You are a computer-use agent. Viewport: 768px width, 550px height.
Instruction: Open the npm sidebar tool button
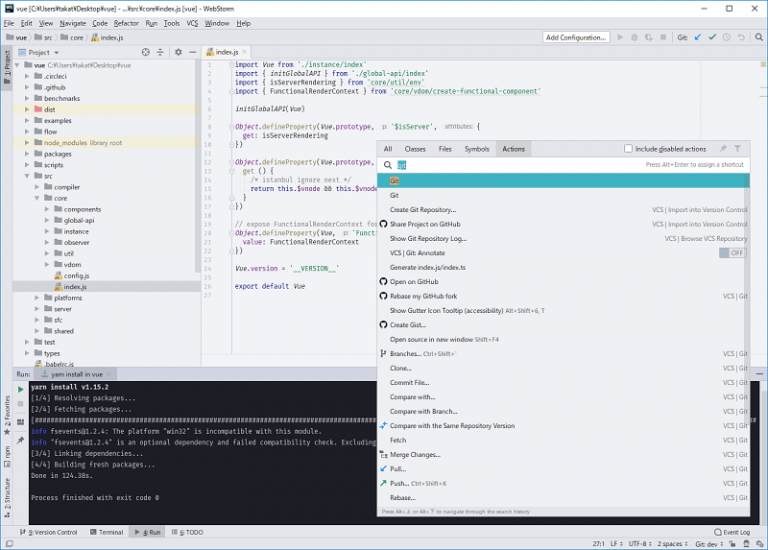(x=7, y=456)
